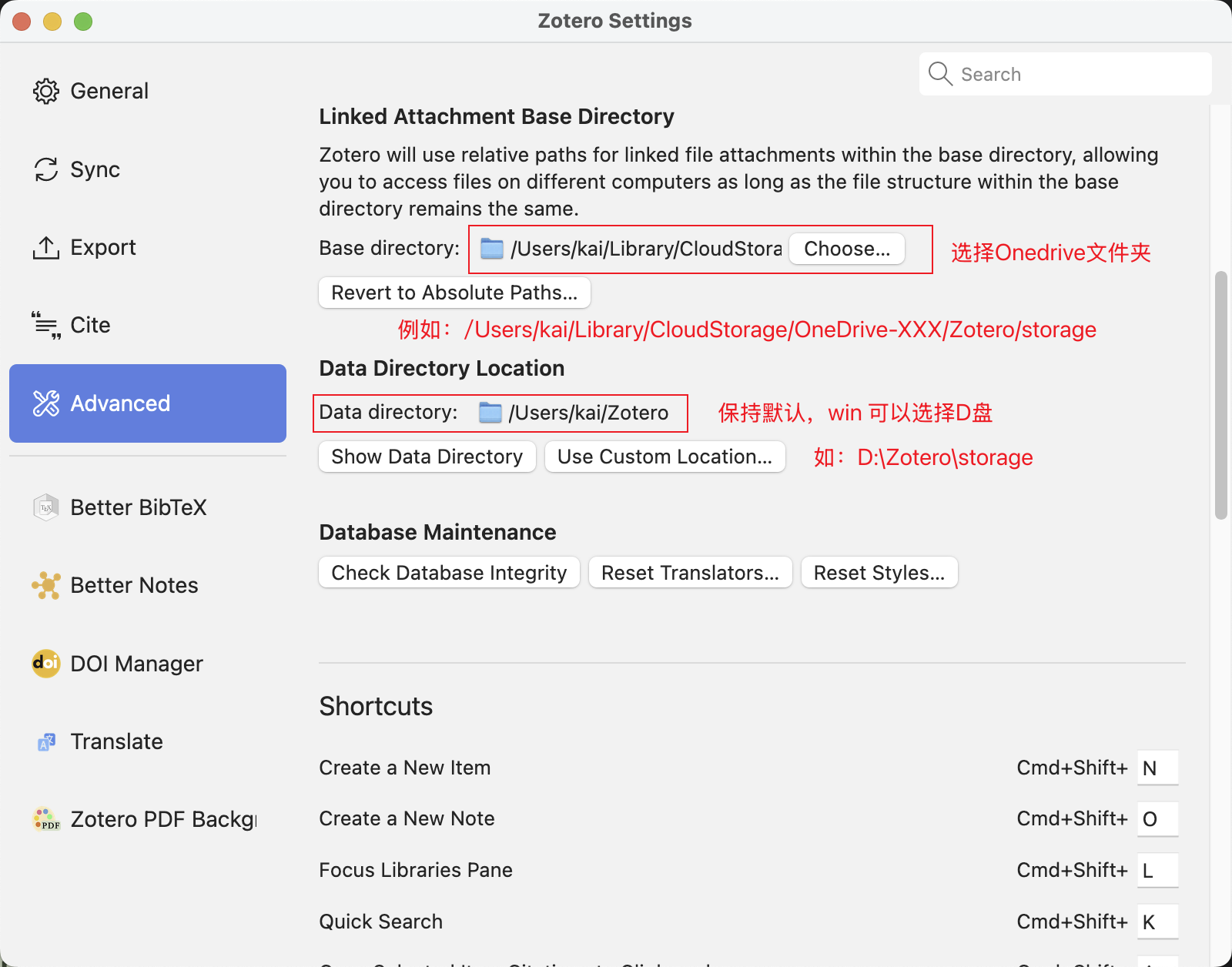Click the Database Maintenance heading

coord(437,532)
